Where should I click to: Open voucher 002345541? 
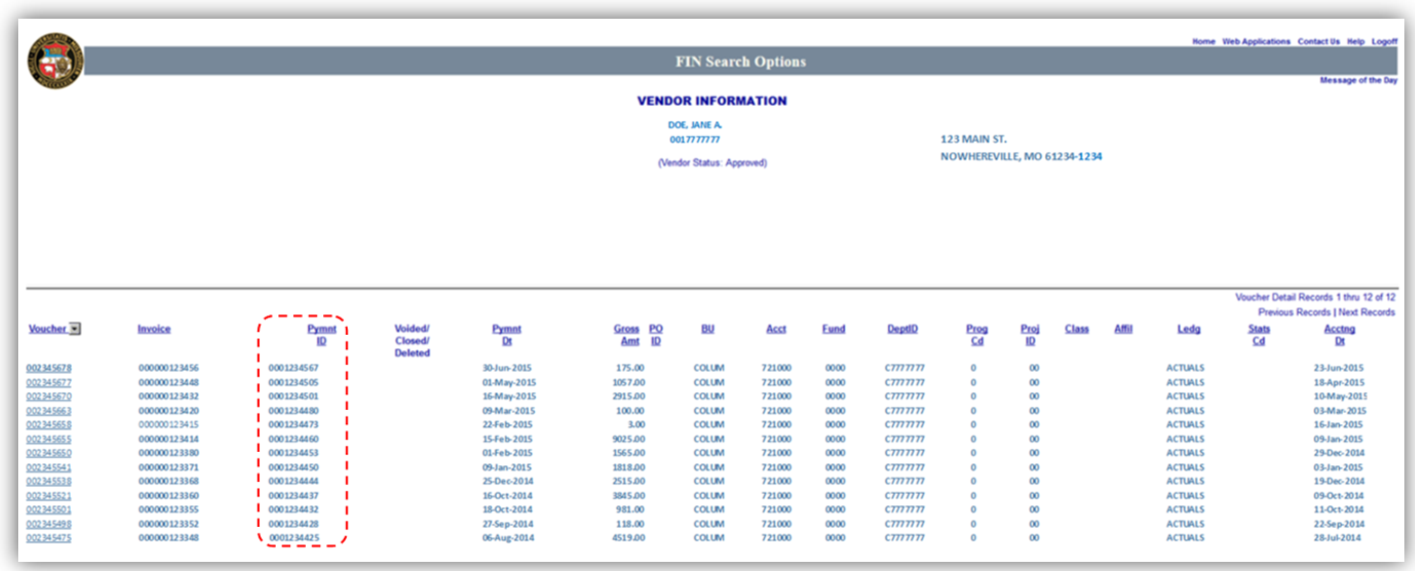click(49, 467)
